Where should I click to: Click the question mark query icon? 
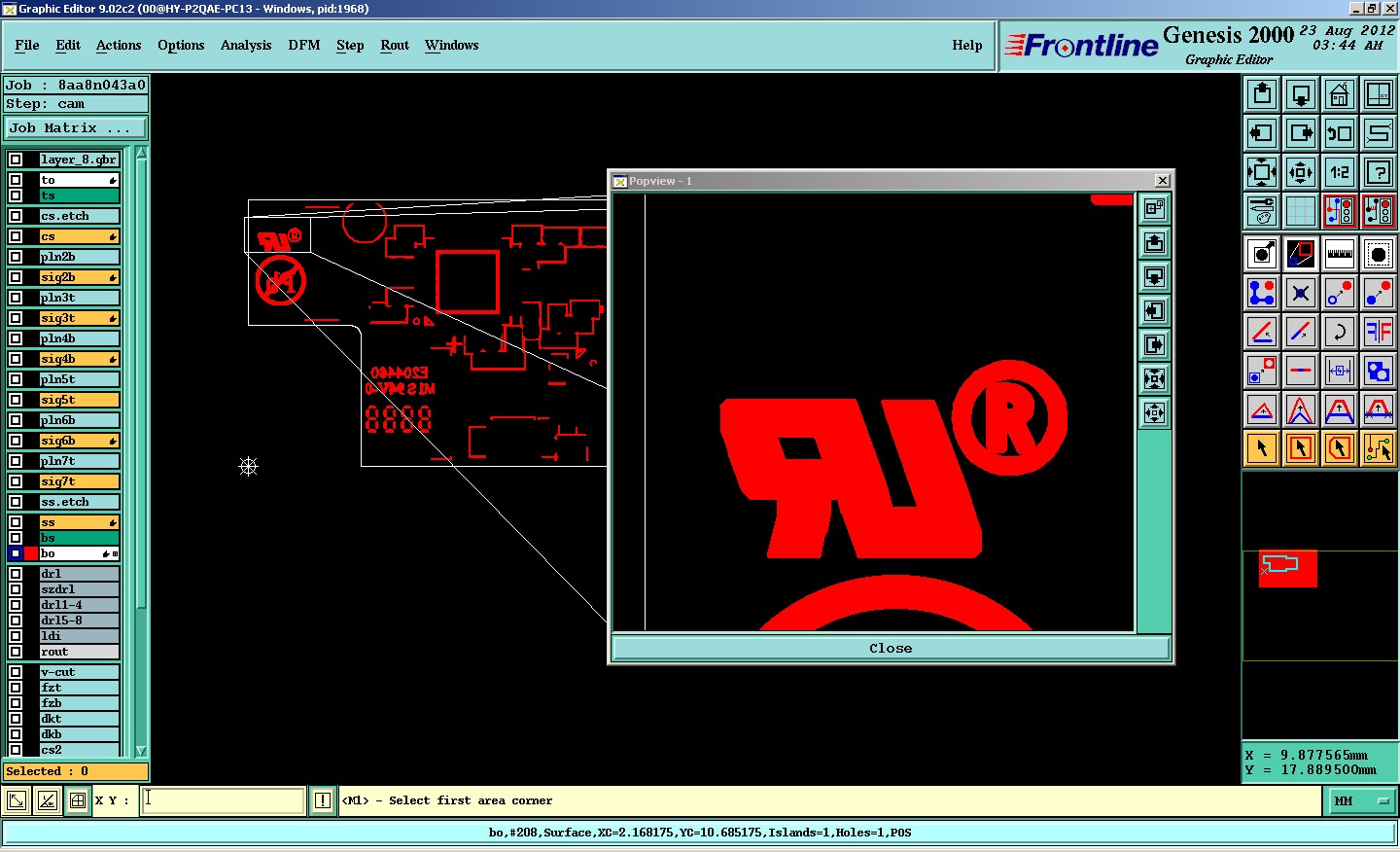coord(1379,172)
